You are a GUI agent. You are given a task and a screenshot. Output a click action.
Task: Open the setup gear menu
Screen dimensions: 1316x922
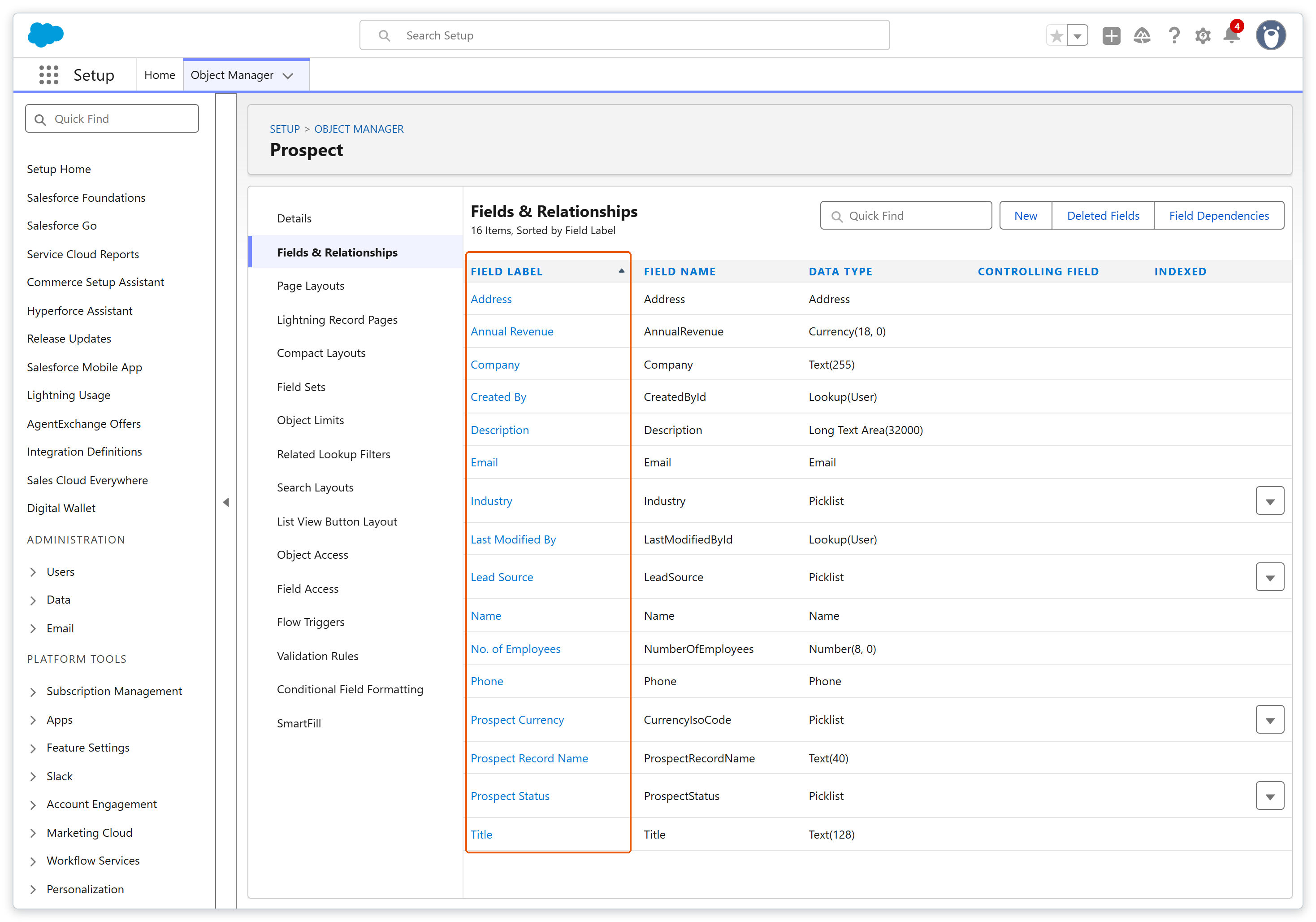pos(1203,35)
